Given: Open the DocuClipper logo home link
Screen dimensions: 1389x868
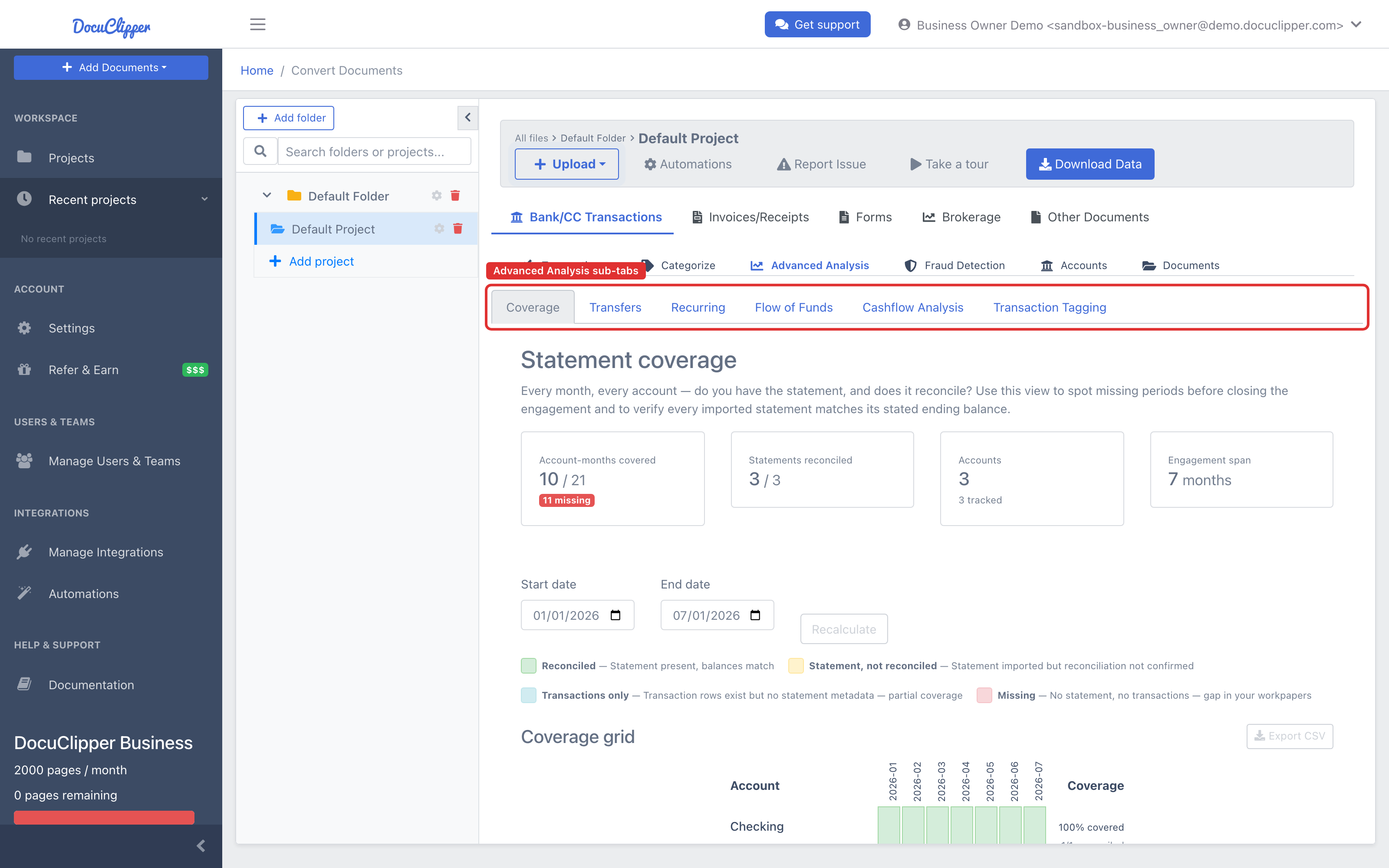Looking at the screenshot, I should click(112, 26).
